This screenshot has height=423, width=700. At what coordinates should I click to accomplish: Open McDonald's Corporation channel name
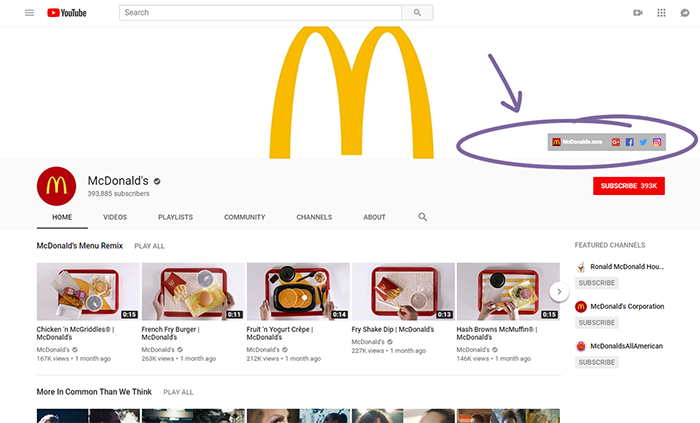pyautogui.click(x=627, y=307)
